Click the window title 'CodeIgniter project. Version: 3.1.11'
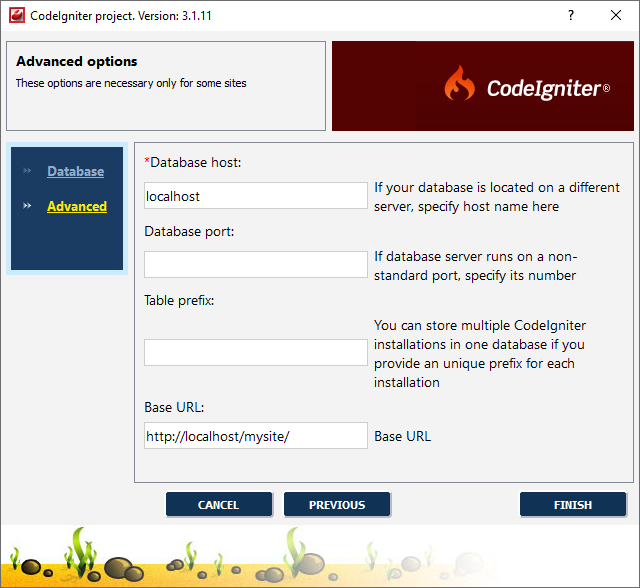The image size is (640, 588). point(121,16)
